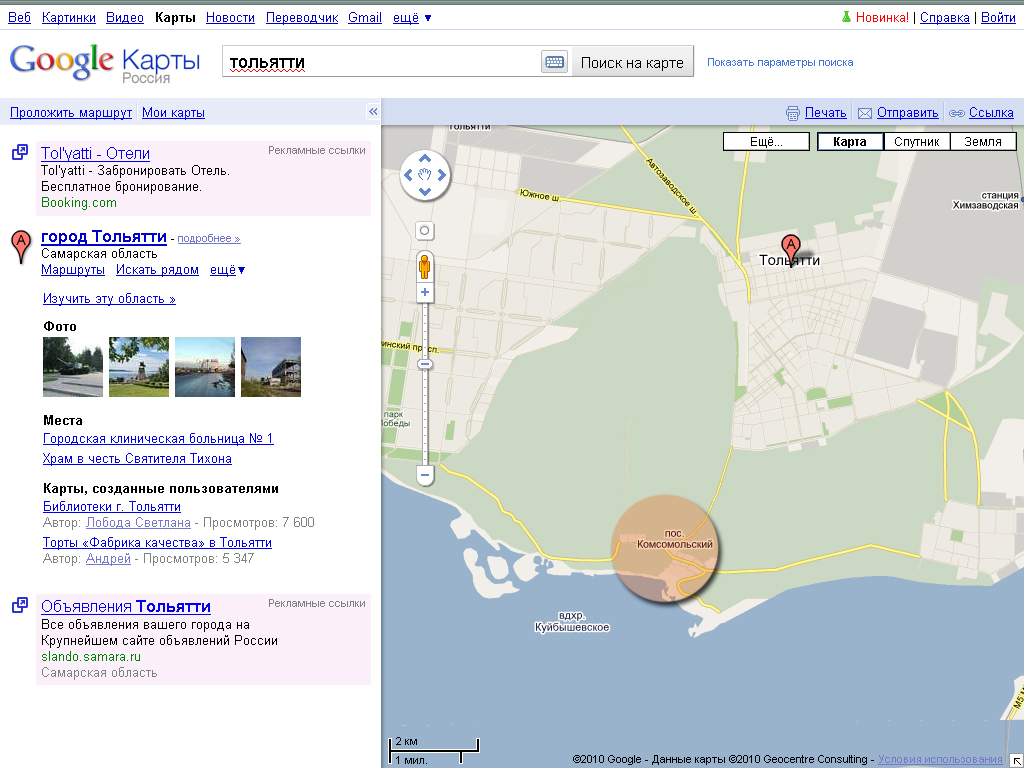This screenshot has height=768, width=1024.
Task: Click the подробнее » link
Action: (x=209, y=238)
